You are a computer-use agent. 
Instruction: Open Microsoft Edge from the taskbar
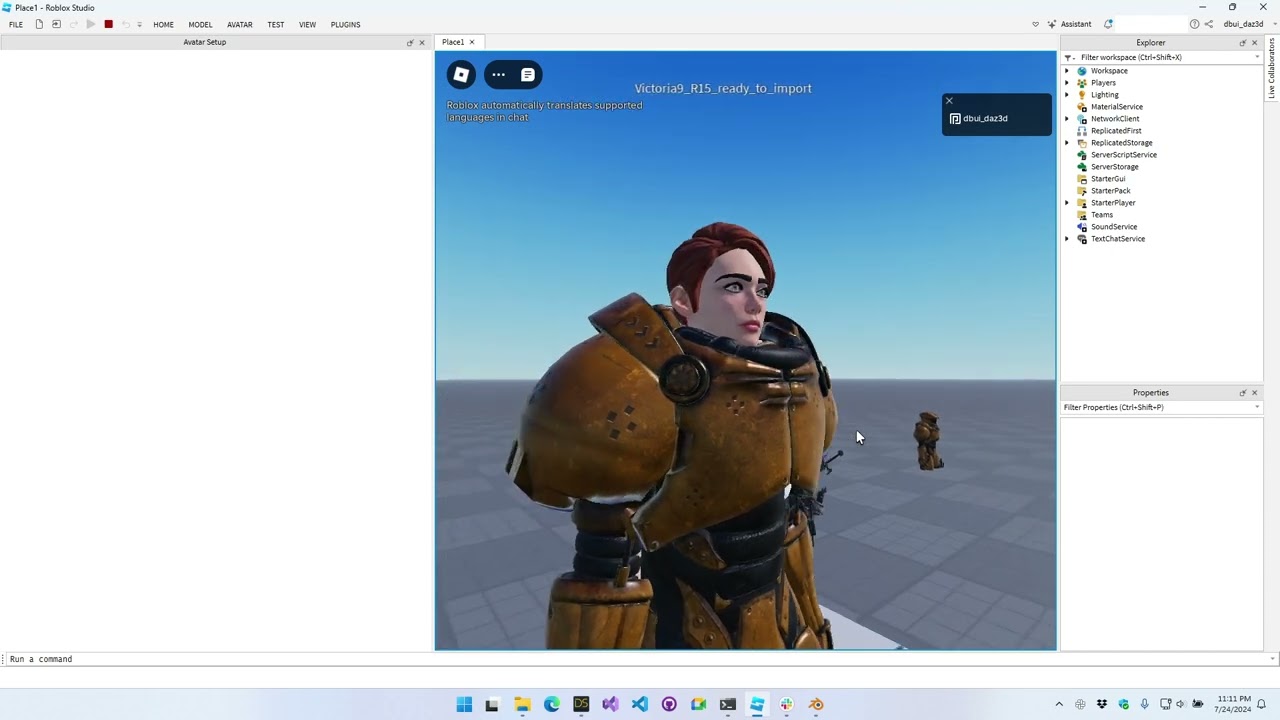[x=552, y=704]
